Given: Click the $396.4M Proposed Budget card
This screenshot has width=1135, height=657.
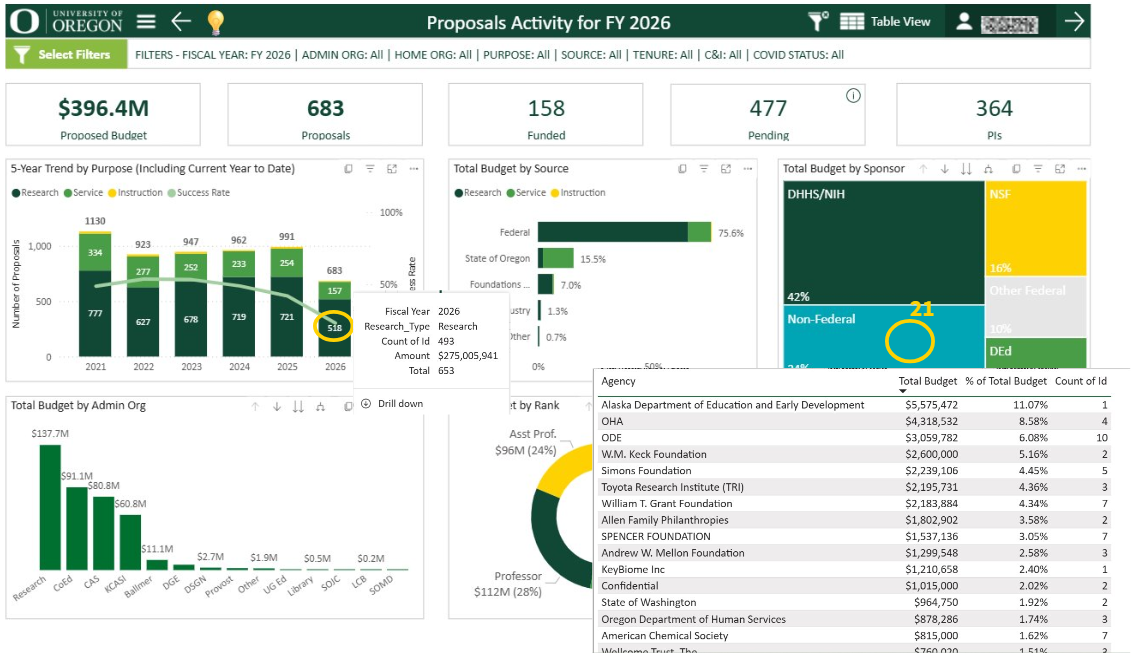Looking at the screenshot, I should click(x=104, y=114).
